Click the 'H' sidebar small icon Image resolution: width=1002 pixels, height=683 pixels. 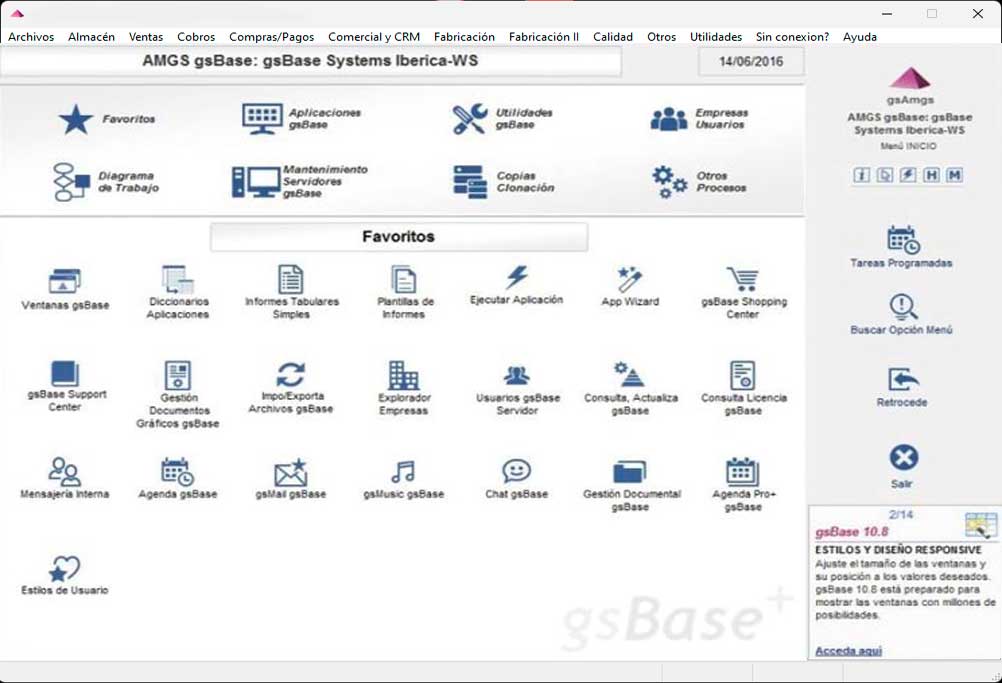click(x=932, y=174)
